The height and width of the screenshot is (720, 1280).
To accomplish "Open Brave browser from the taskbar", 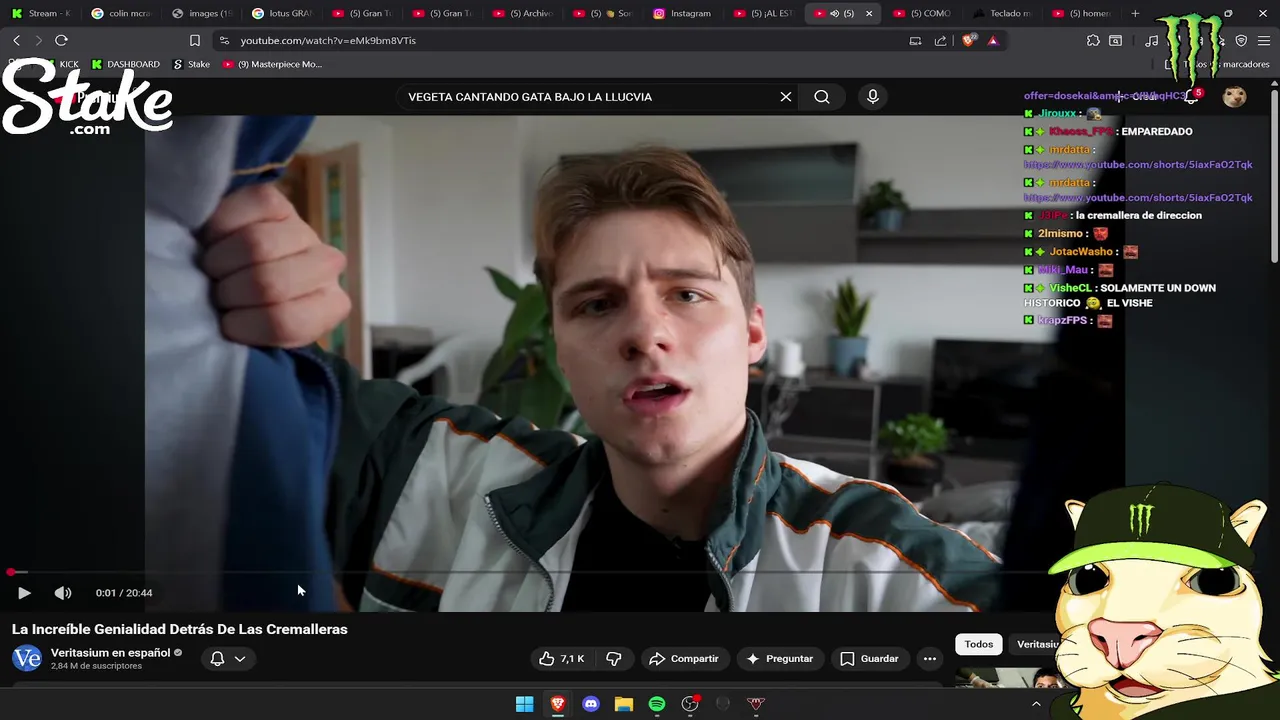I will tap(557, 704).
